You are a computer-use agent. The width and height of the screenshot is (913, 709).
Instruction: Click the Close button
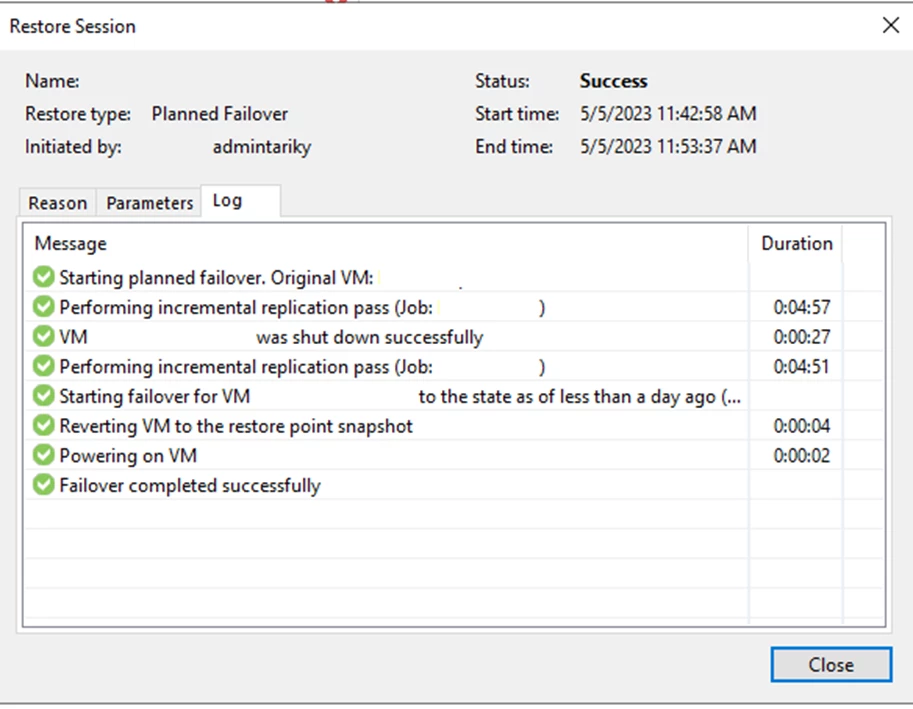coord(831,664)
